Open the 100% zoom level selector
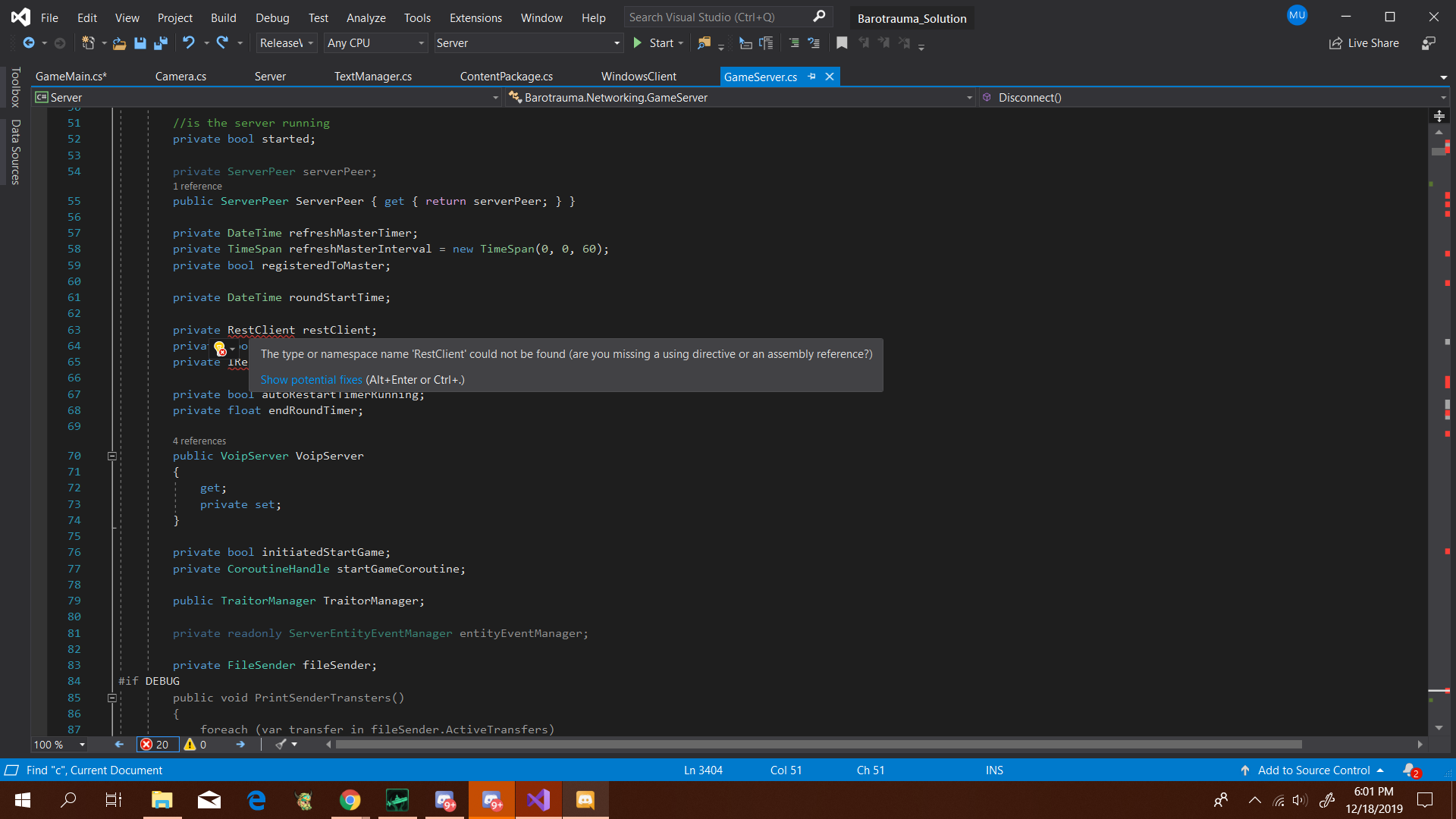Image resolution: width=1456 pixels, height=819 pixels. click(58, 745)
